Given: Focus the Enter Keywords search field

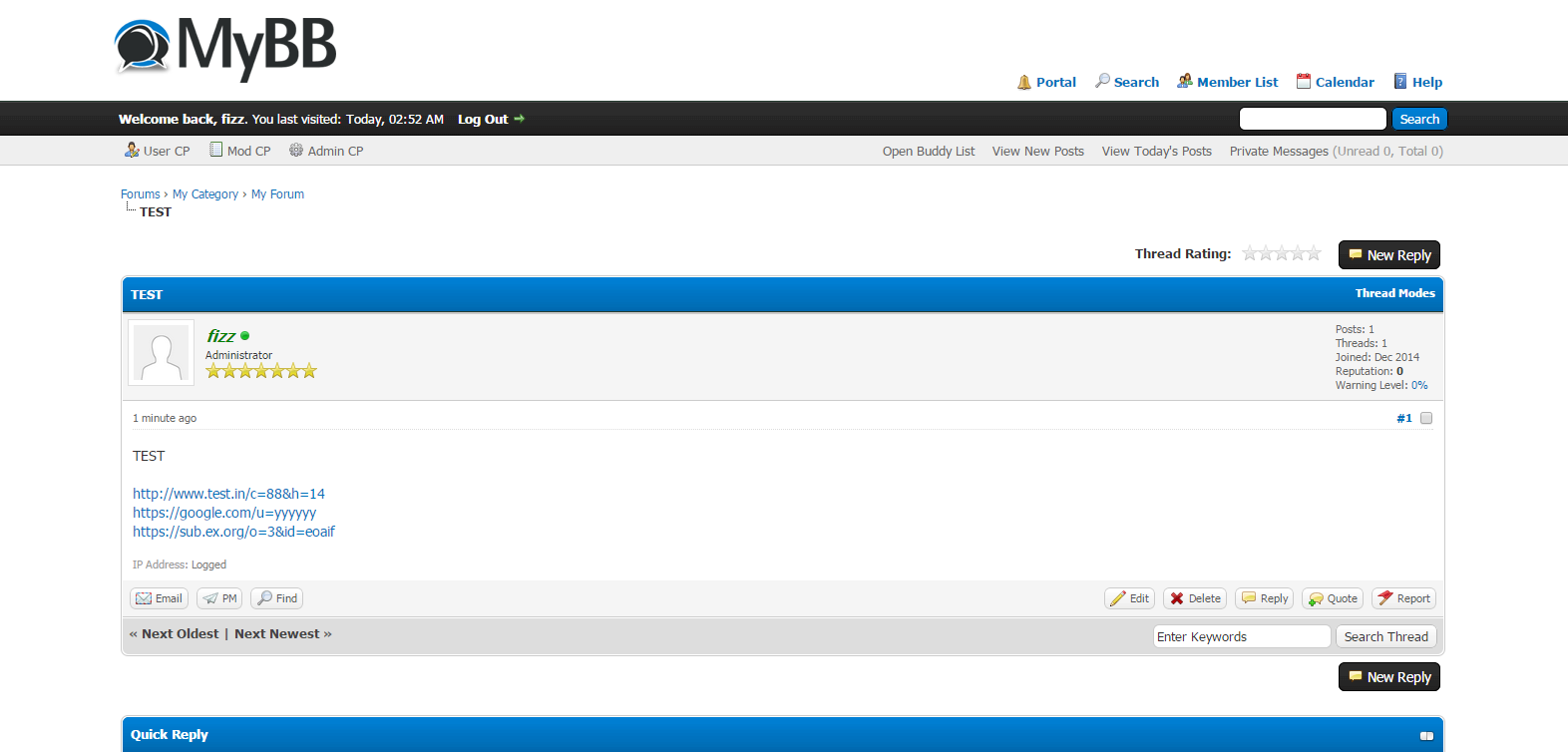Looking at the screenshot, I should (x=1241, y=636).
